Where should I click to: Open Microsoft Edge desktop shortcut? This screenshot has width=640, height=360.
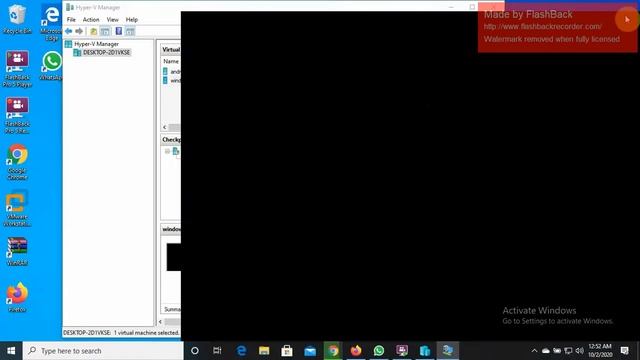[51, 23]
